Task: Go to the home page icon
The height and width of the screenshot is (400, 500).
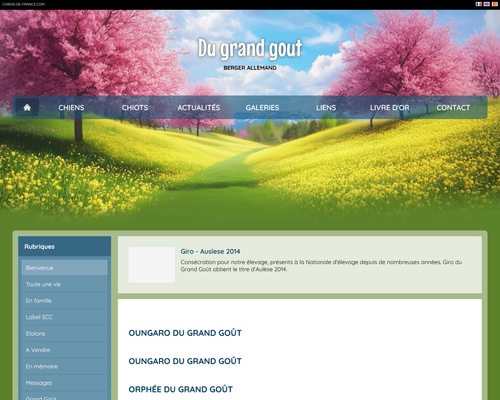Action: coord(27,107)
